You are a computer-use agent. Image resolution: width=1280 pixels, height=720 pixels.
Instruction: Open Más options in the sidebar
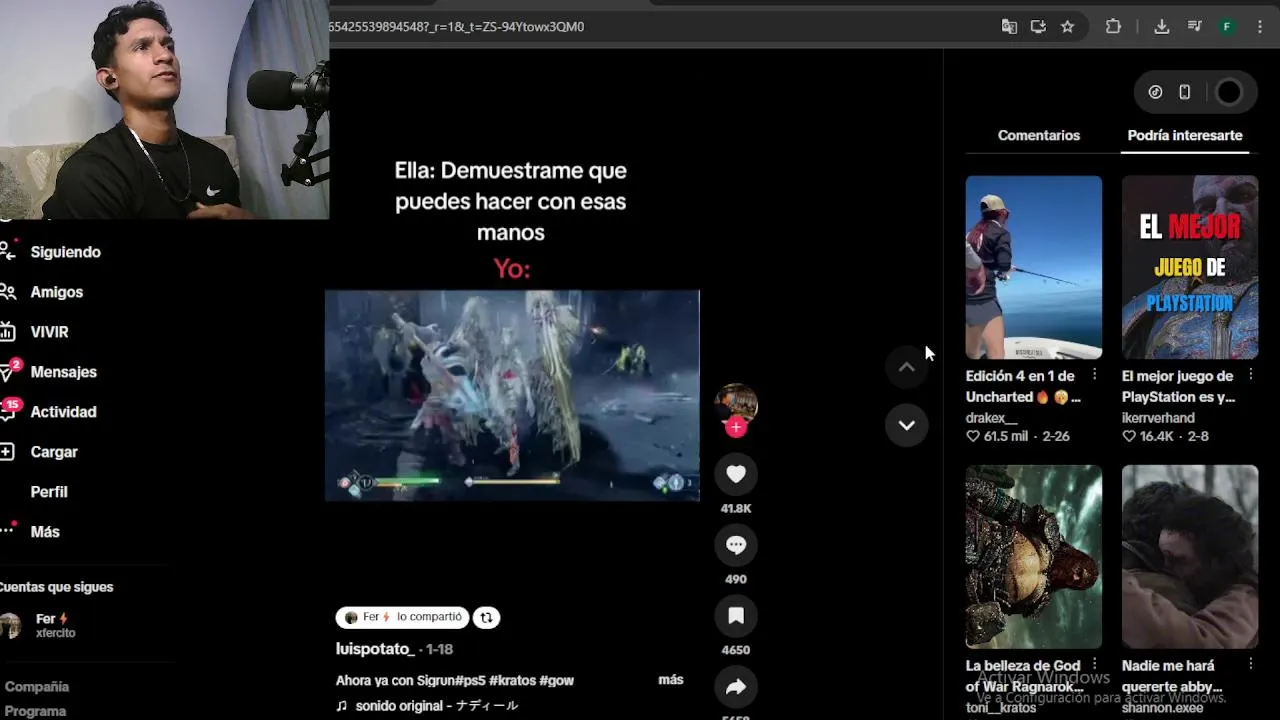(45, 532)
